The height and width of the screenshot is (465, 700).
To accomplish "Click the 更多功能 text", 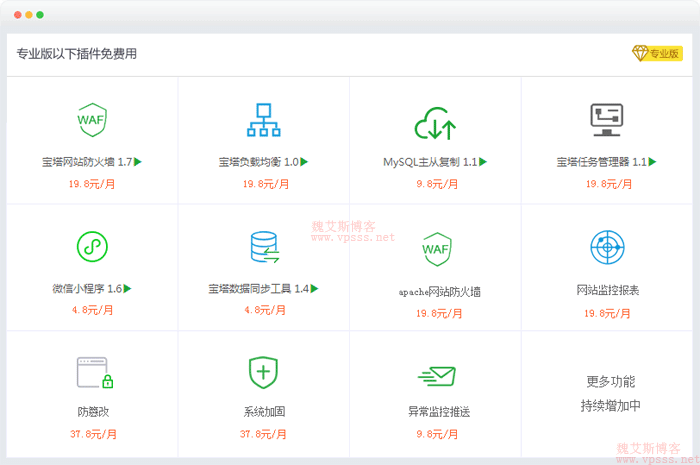I will tap(610, 382).
